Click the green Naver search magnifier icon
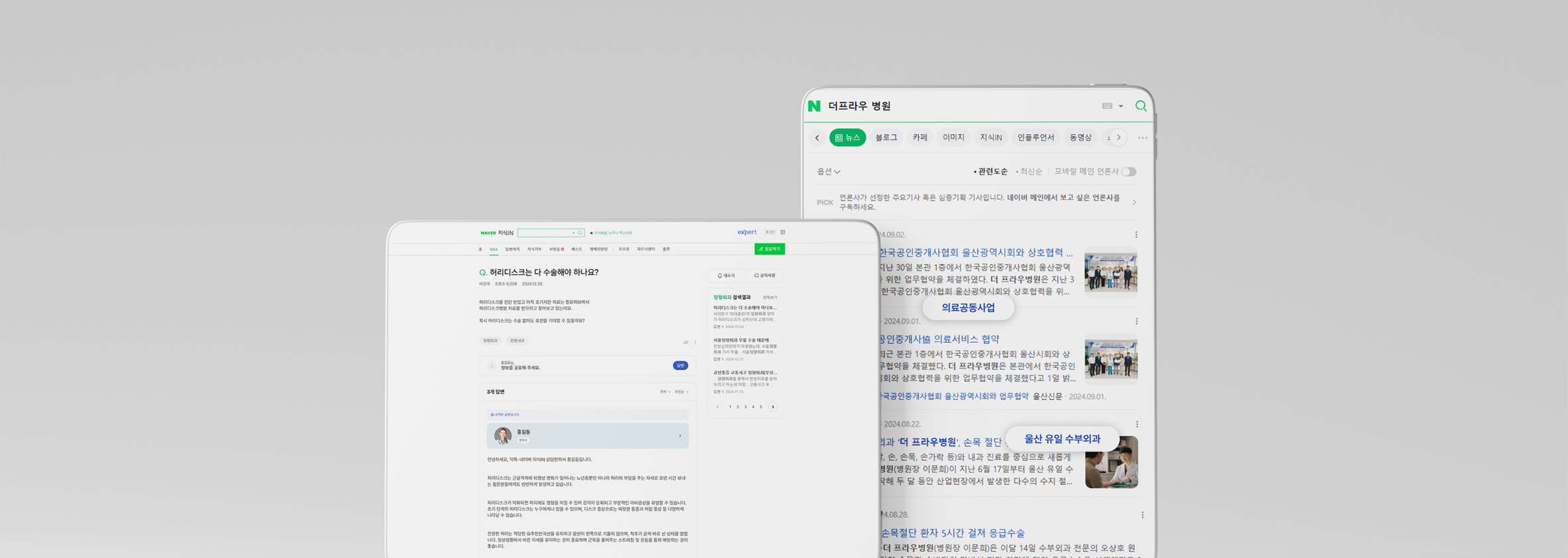 click(1141, 106)
